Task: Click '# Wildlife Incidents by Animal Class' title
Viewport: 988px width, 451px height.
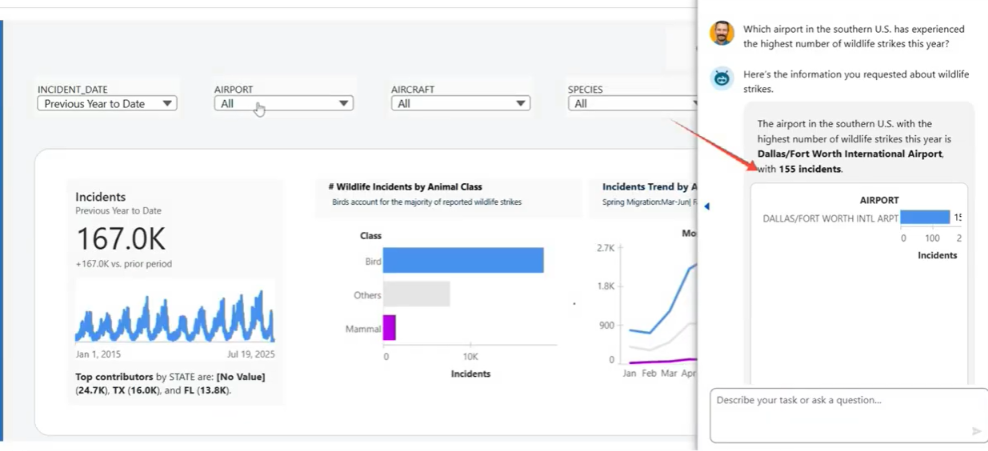Action: [x=405, y=187]
